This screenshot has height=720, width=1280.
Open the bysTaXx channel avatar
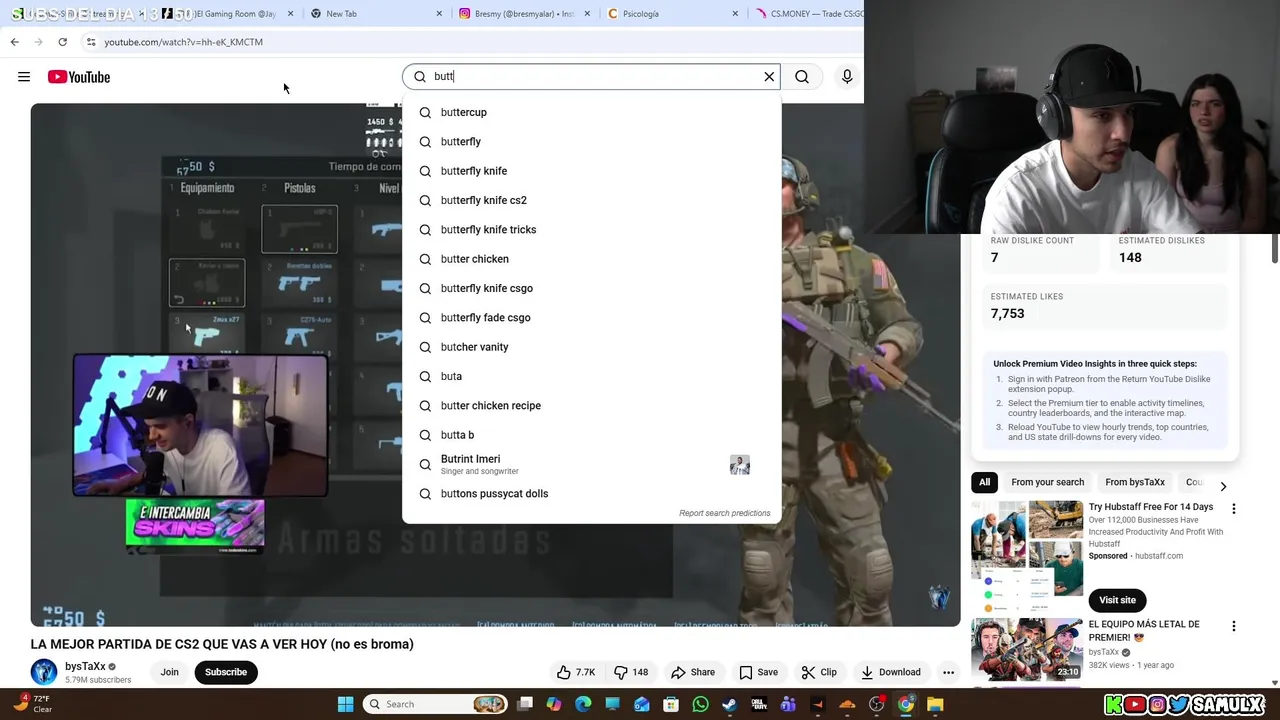44,672
